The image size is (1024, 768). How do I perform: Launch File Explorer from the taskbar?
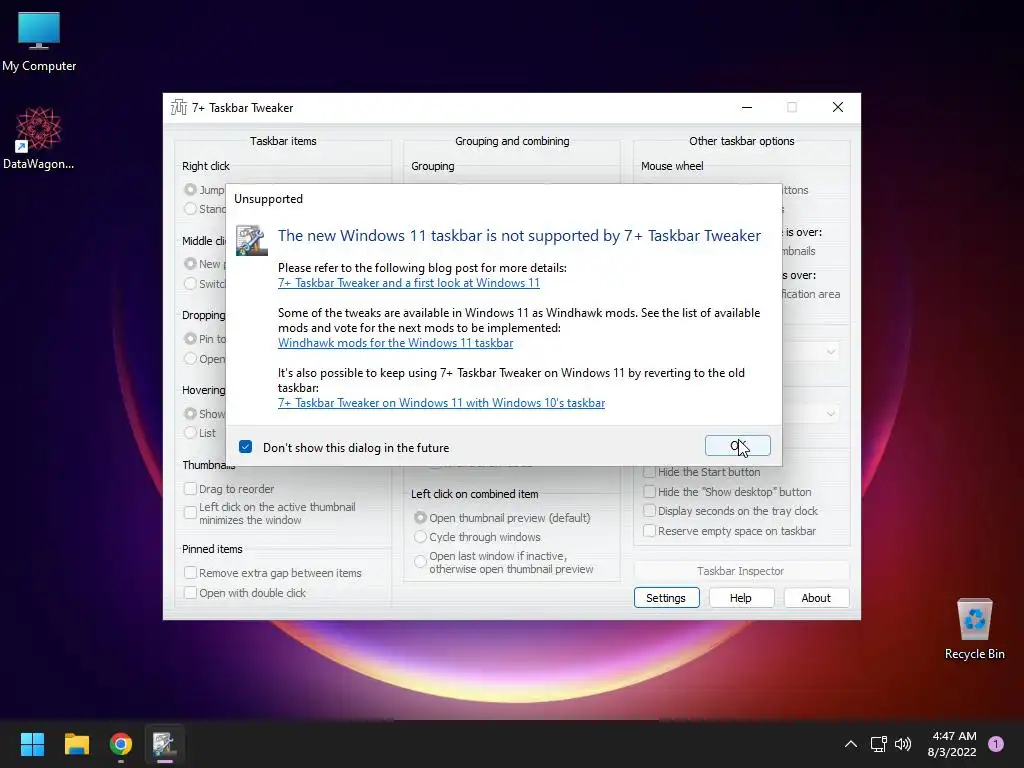pyautogui.click(x=76, y=744)
